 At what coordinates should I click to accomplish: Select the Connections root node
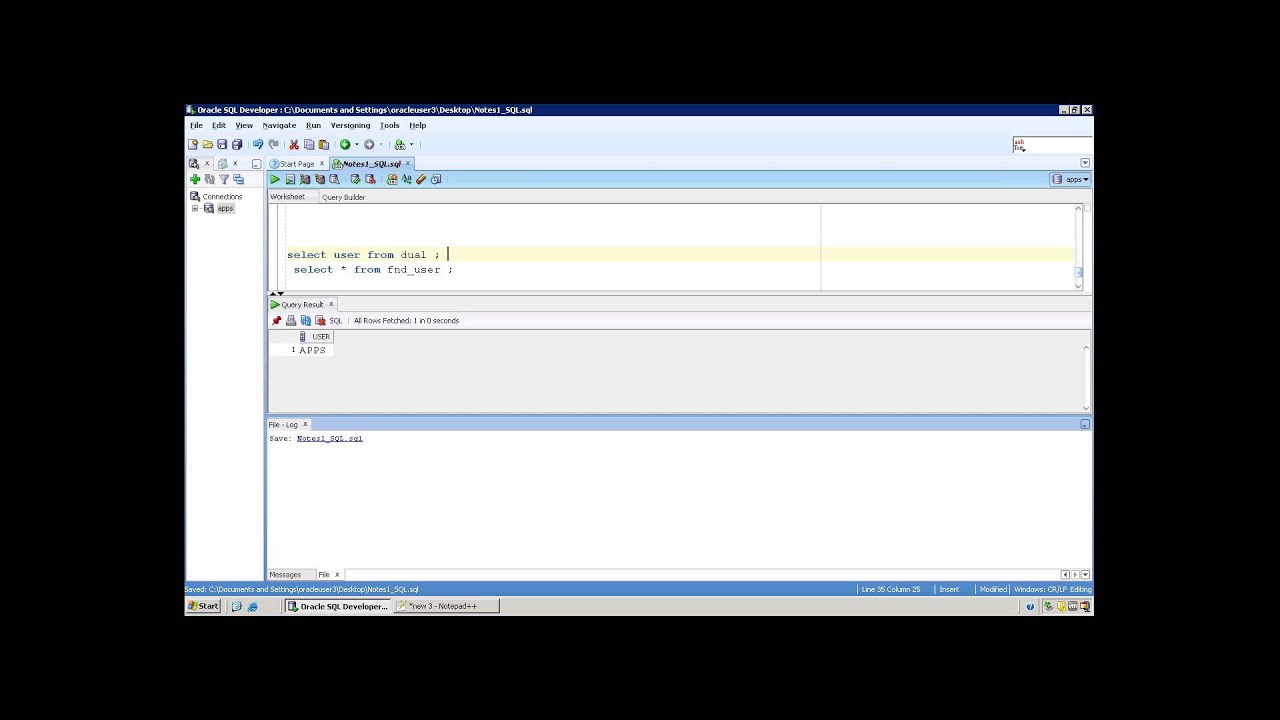222,196
